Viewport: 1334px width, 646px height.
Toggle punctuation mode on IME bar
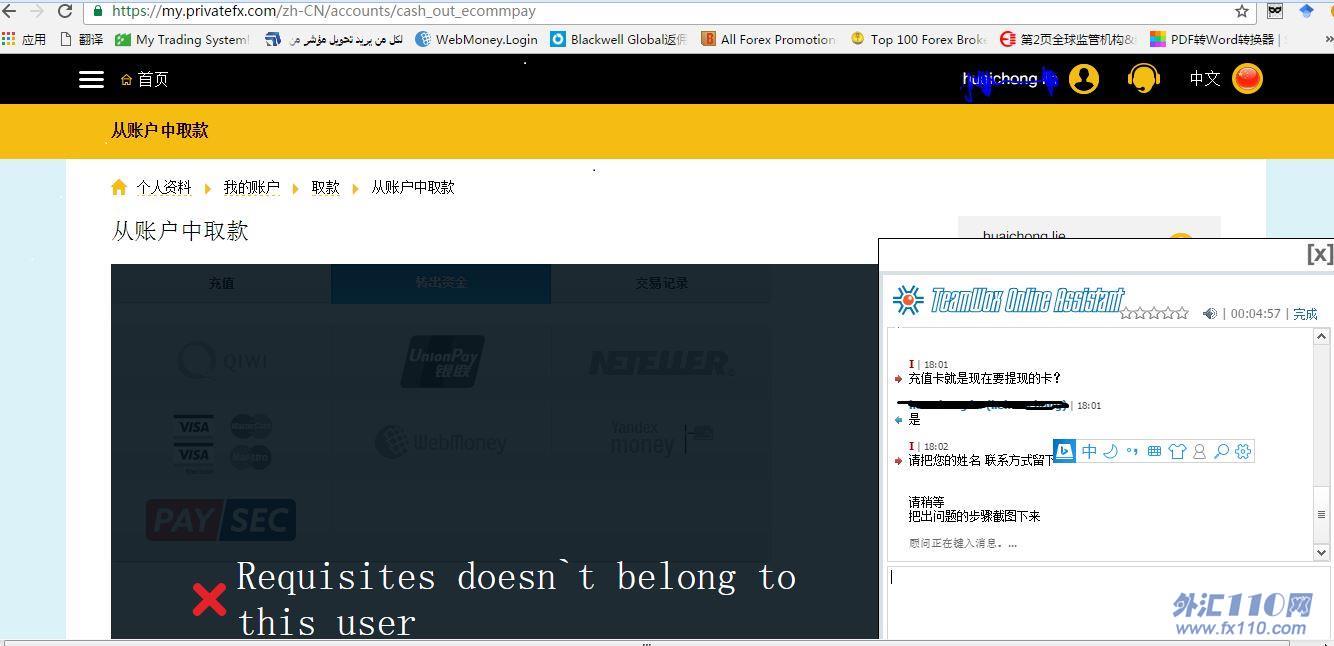(x=1132, y=451)
